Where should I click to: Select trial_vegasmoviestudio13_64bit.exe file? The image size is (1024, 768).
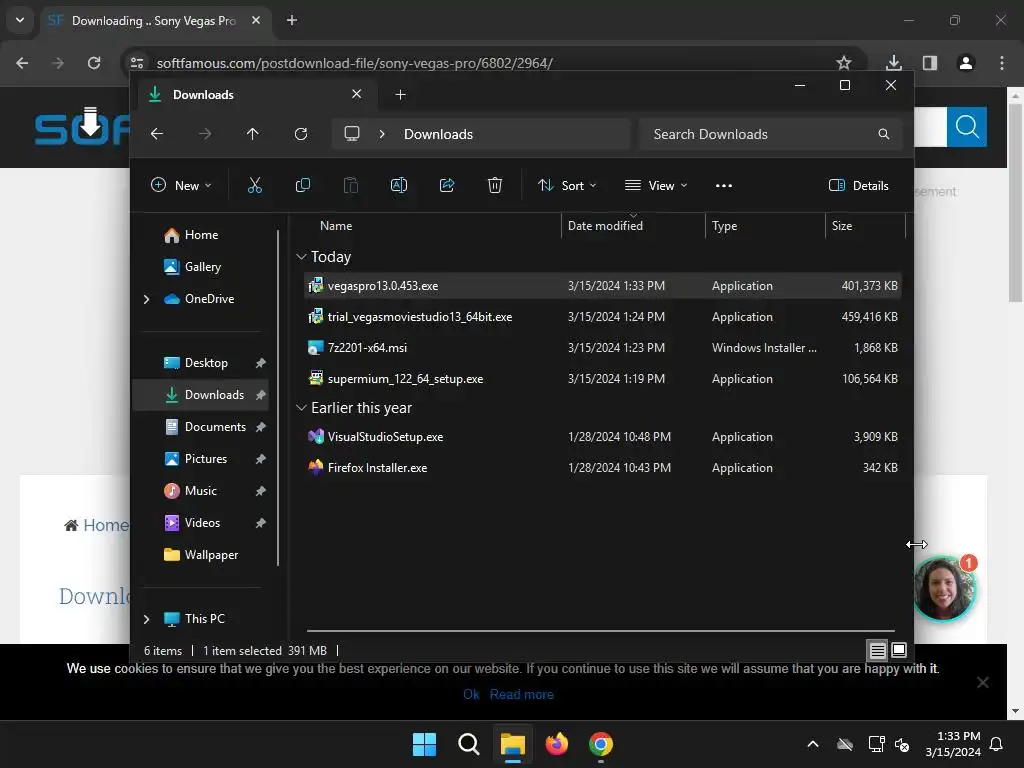[x=602, y=317]
